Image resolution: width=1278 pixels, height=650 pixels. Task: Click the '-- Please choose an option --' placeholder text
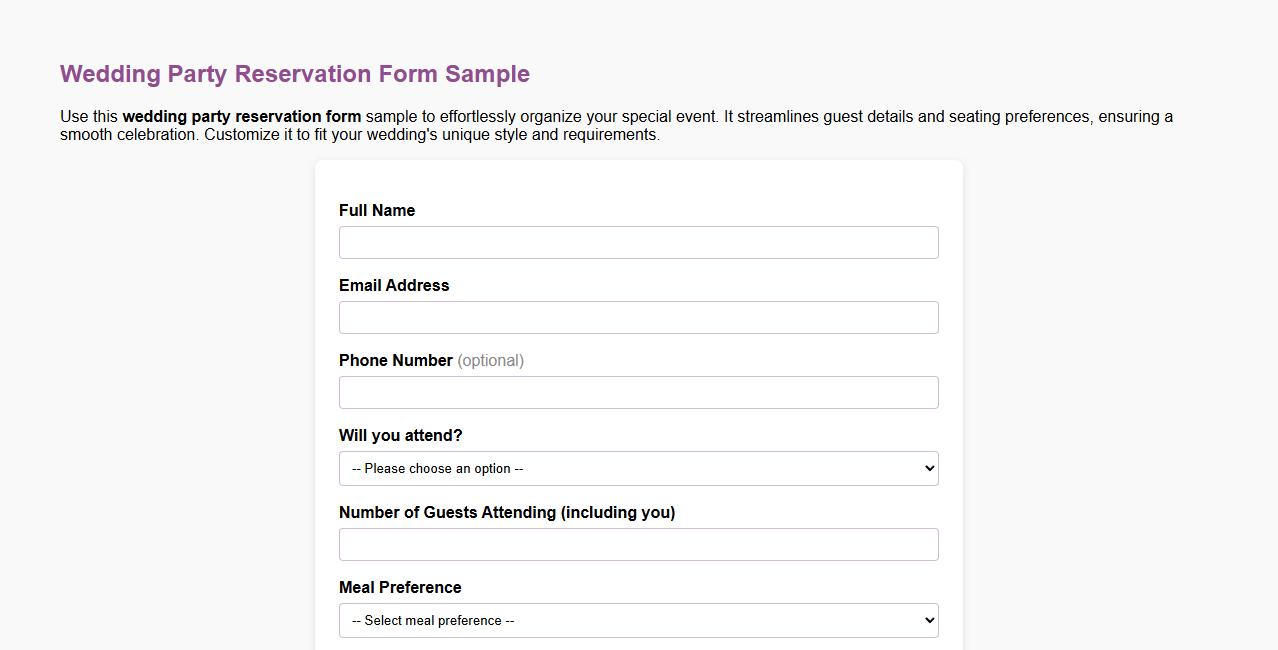437,469
